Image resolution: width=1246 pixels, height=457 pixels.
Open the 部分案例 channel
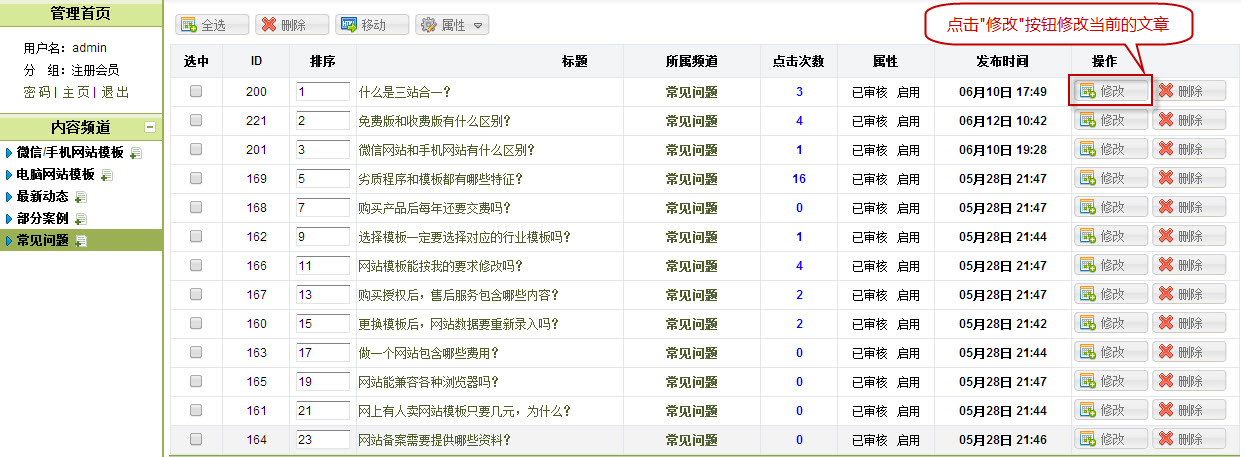click(42, 219)
